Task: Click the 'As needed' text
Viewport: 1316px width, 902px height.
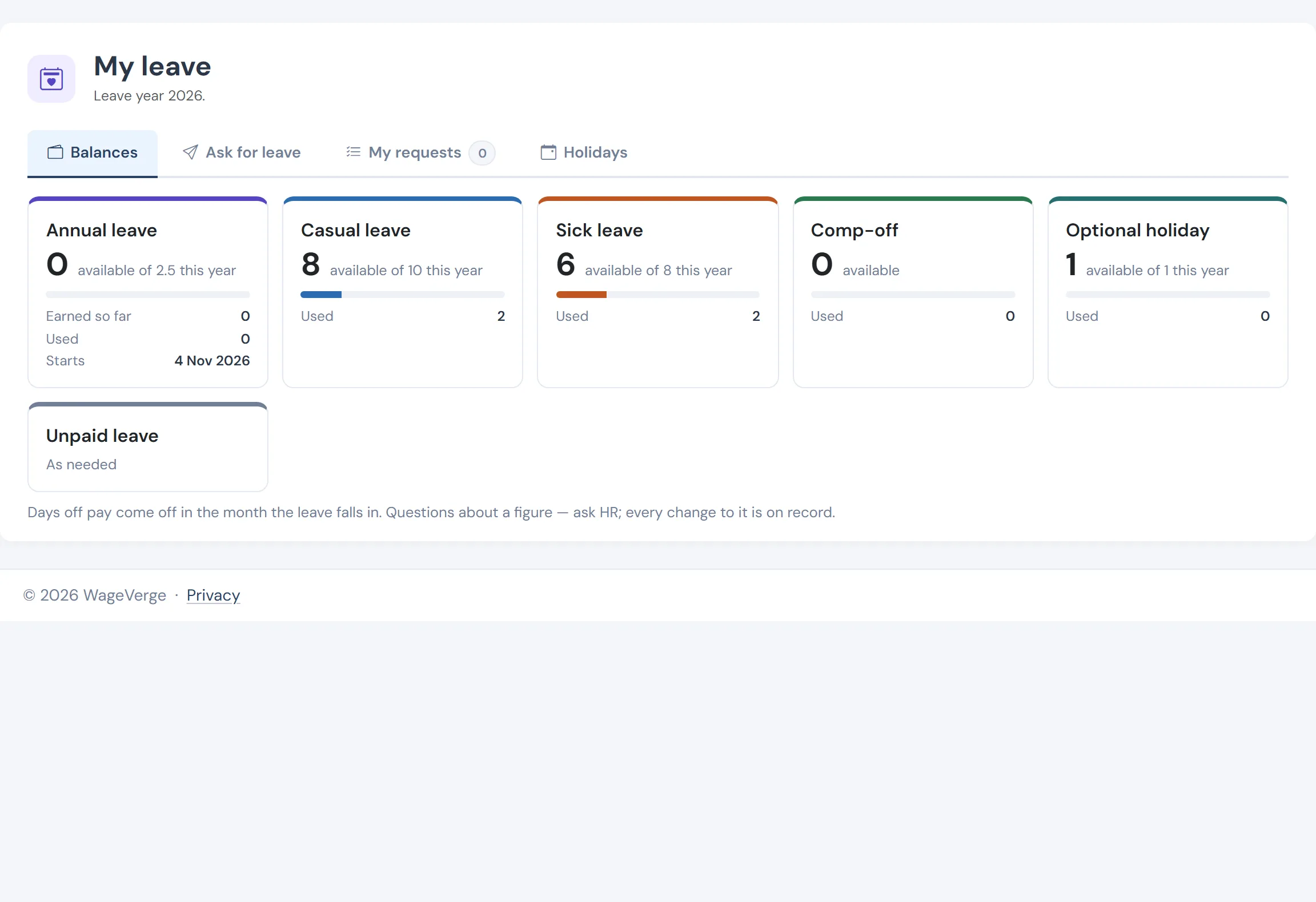Action: [x=82, y=464]
